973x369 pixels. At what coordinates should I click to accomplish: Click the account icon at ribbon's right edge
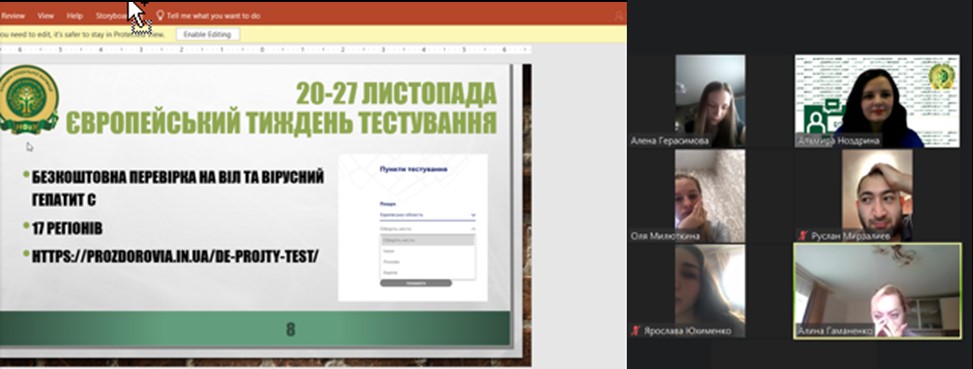(618, 16)
